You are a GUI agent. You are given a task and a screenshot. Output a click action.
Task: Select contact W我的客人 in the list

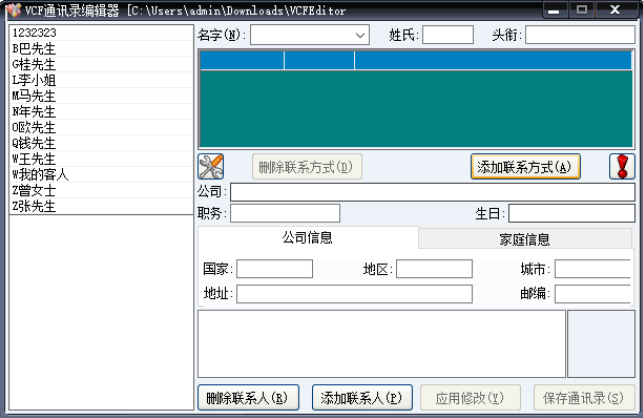coord(101,175)
